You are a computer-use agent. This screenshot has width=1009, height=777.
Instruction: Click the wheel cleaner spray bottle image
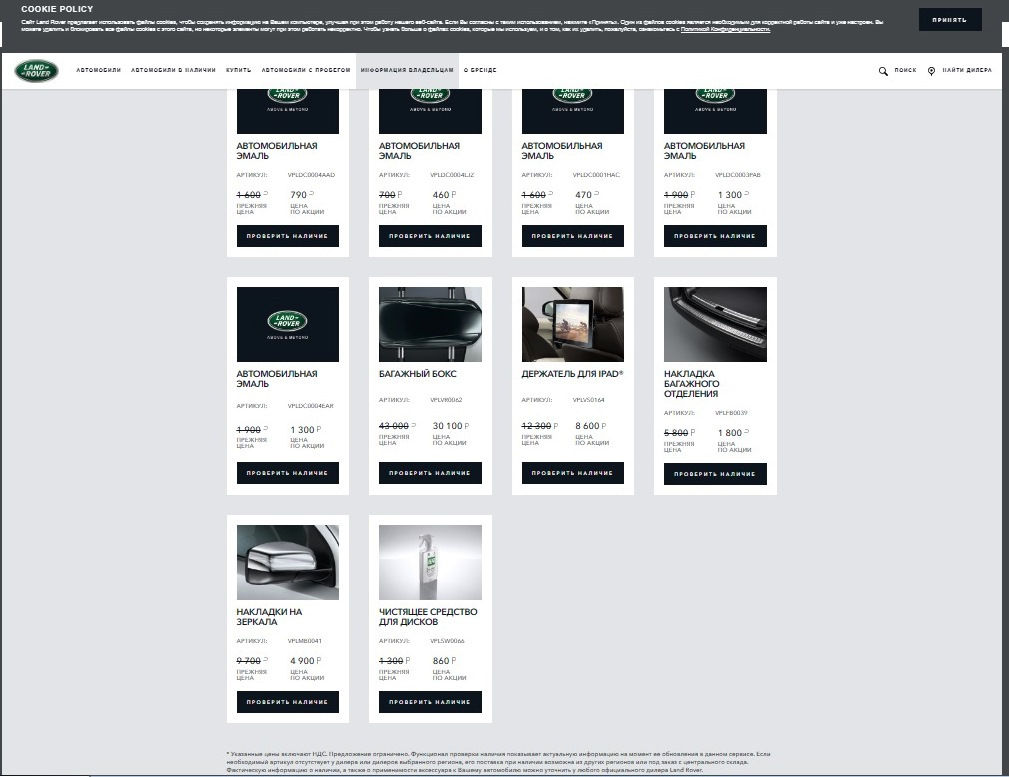430,563
